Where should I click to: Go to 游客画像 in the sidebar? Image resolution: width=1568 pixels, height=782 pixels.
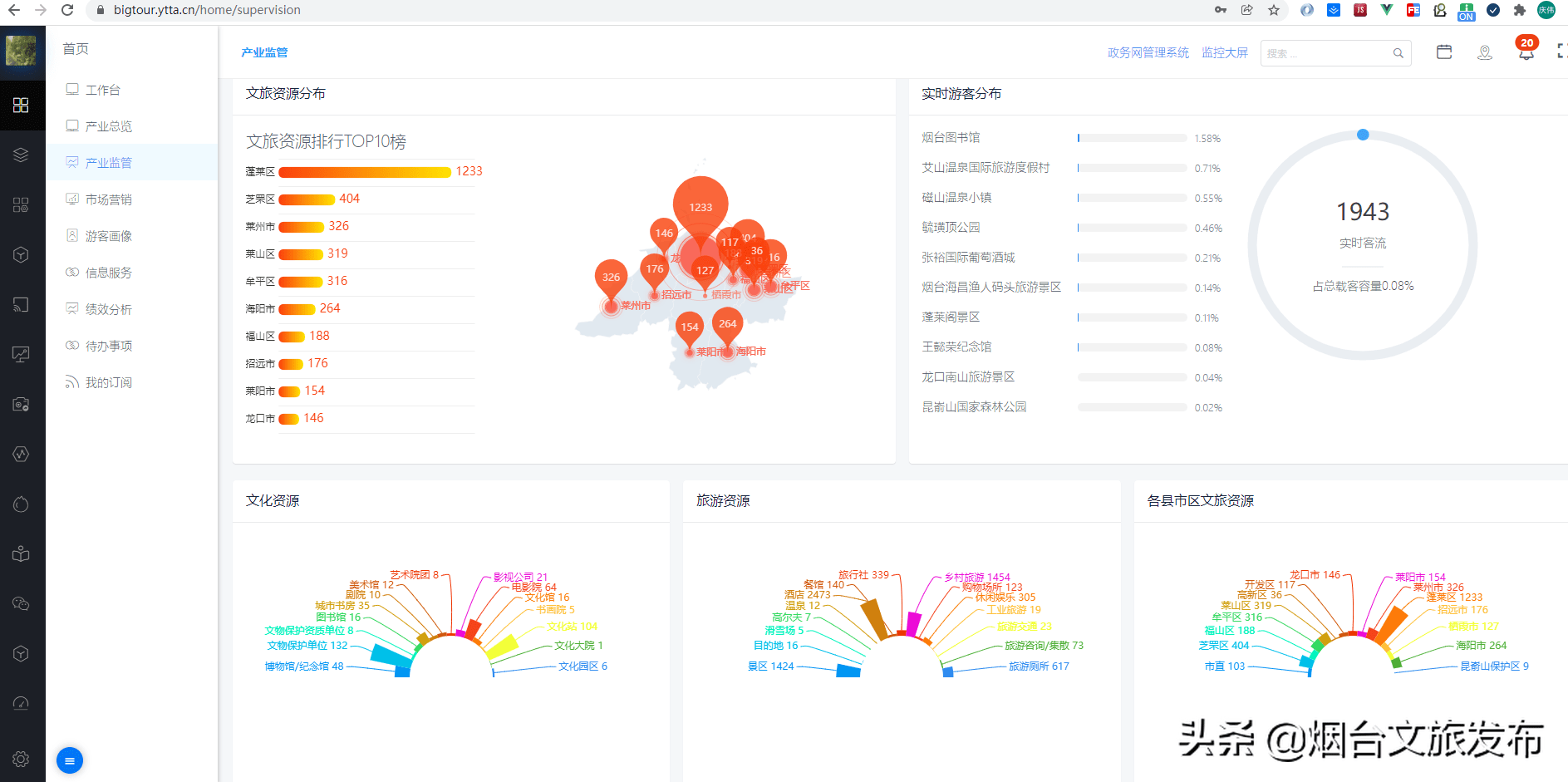(108, 236)
